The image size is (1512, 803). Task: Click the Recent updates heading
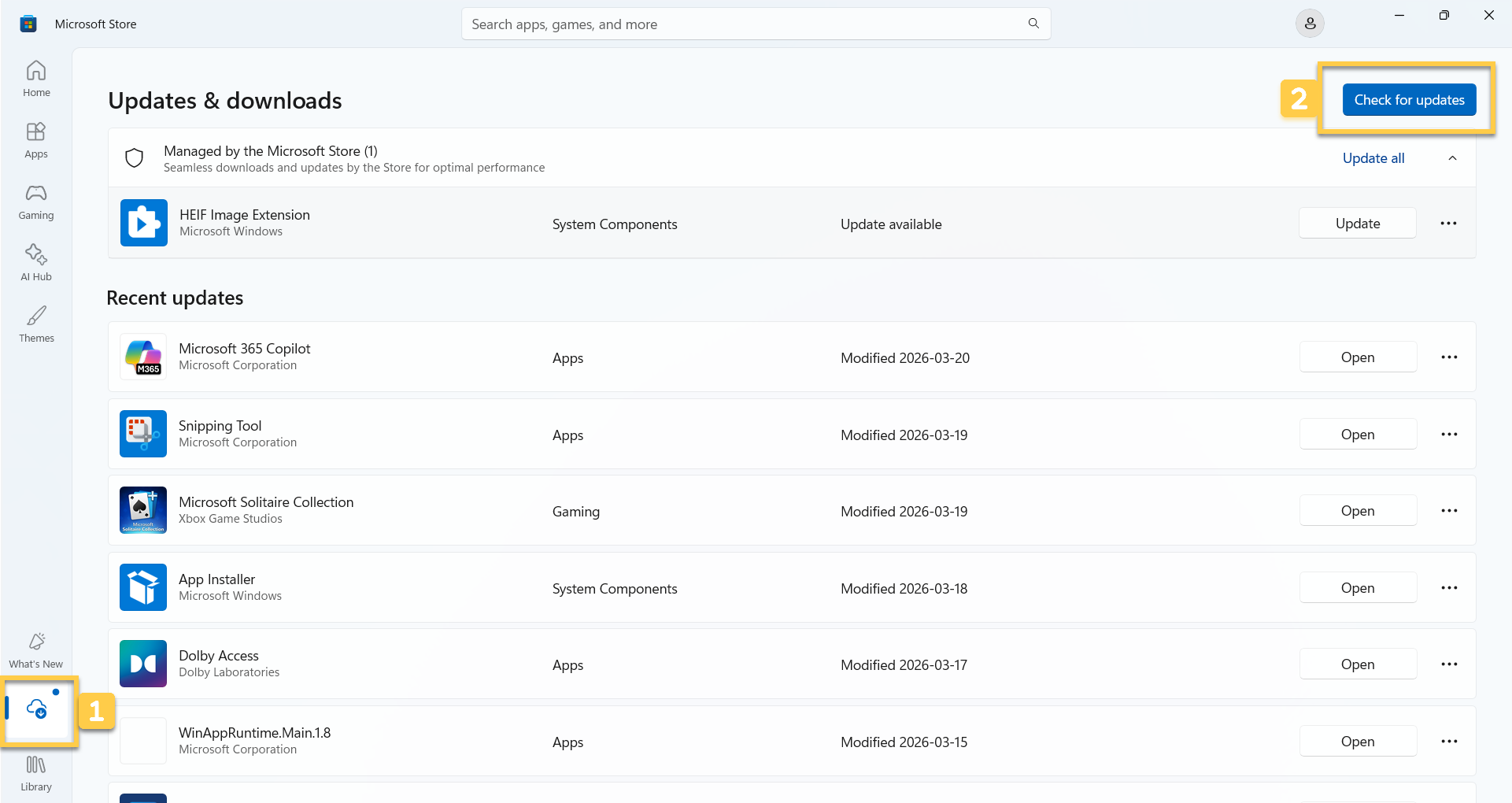coord(175,298)
